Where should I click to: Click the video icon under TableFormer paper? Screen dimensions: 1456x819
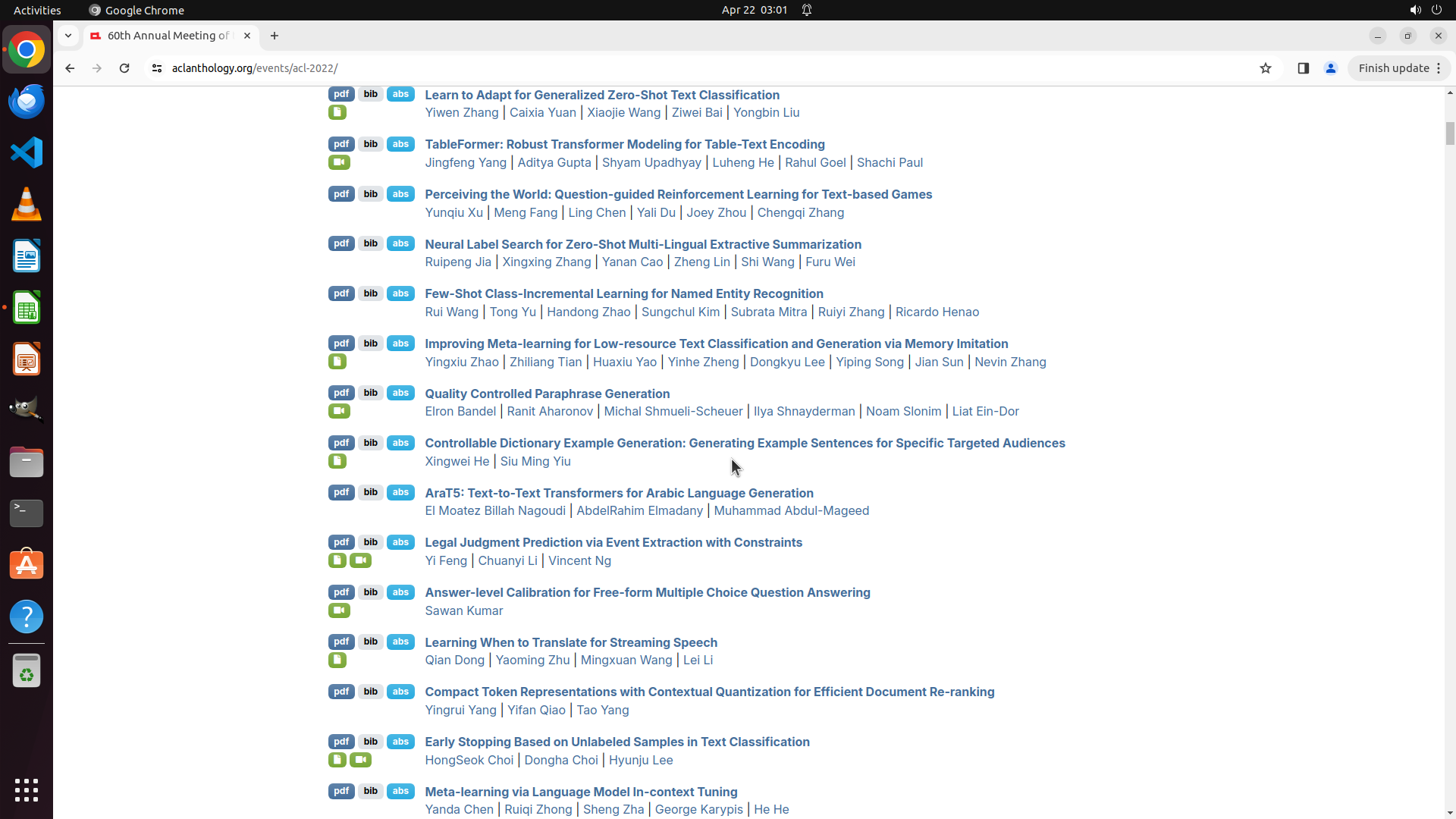pos(339,162)
